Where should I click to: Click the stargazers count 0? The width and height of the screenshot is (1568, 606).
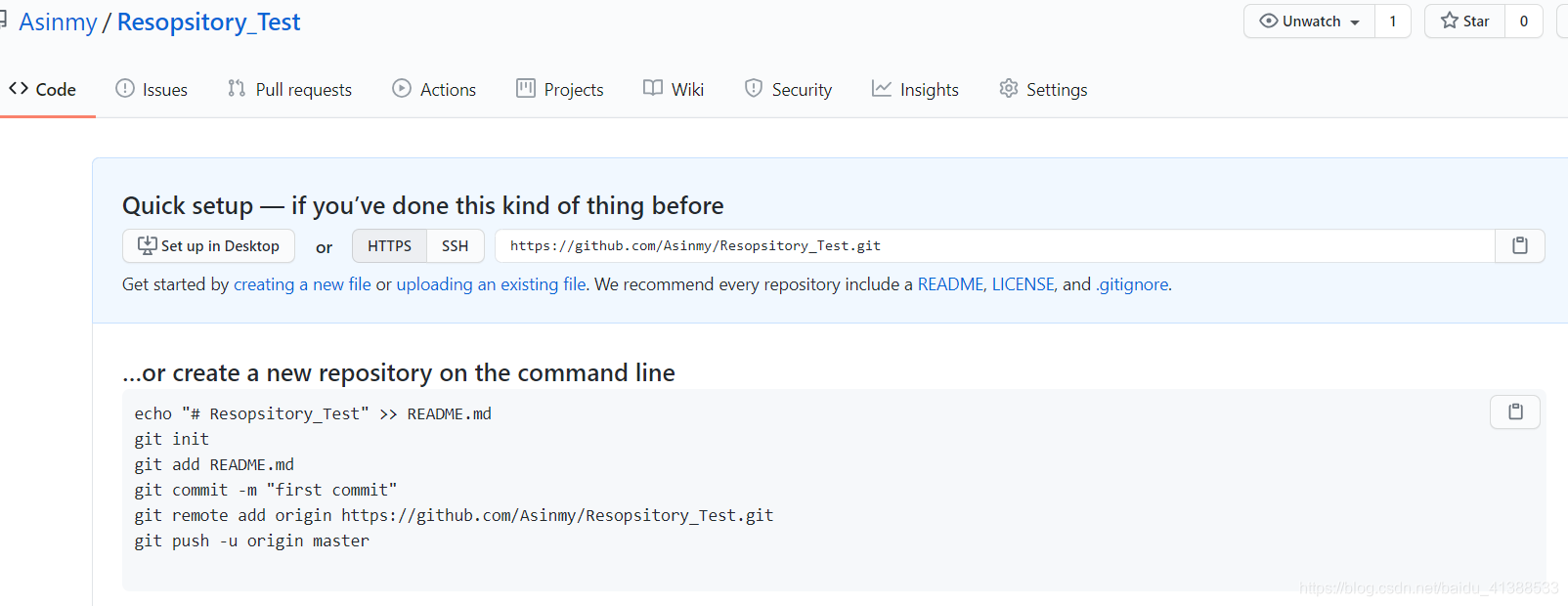click(1523, 22)
